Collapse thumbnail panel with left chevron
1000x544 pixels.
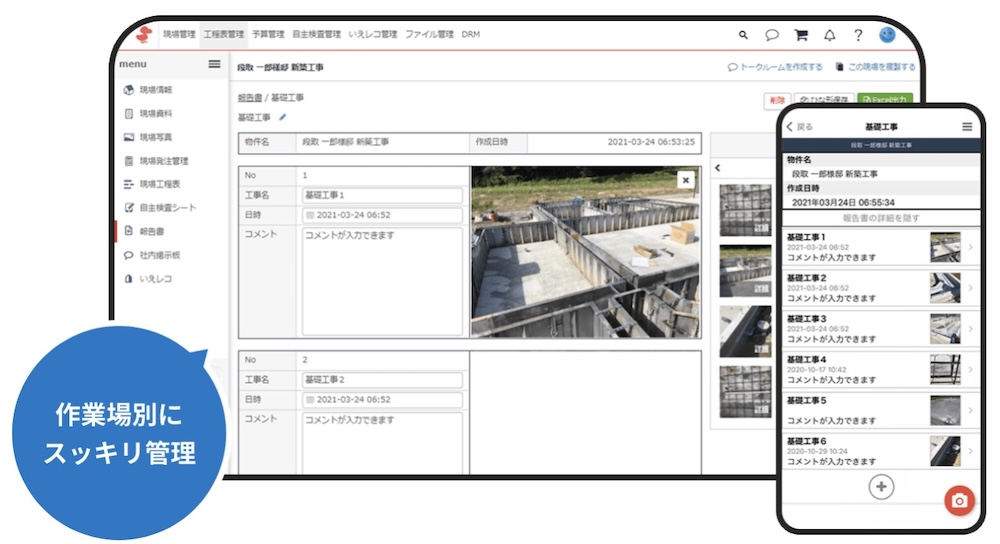tap(717, 168)
